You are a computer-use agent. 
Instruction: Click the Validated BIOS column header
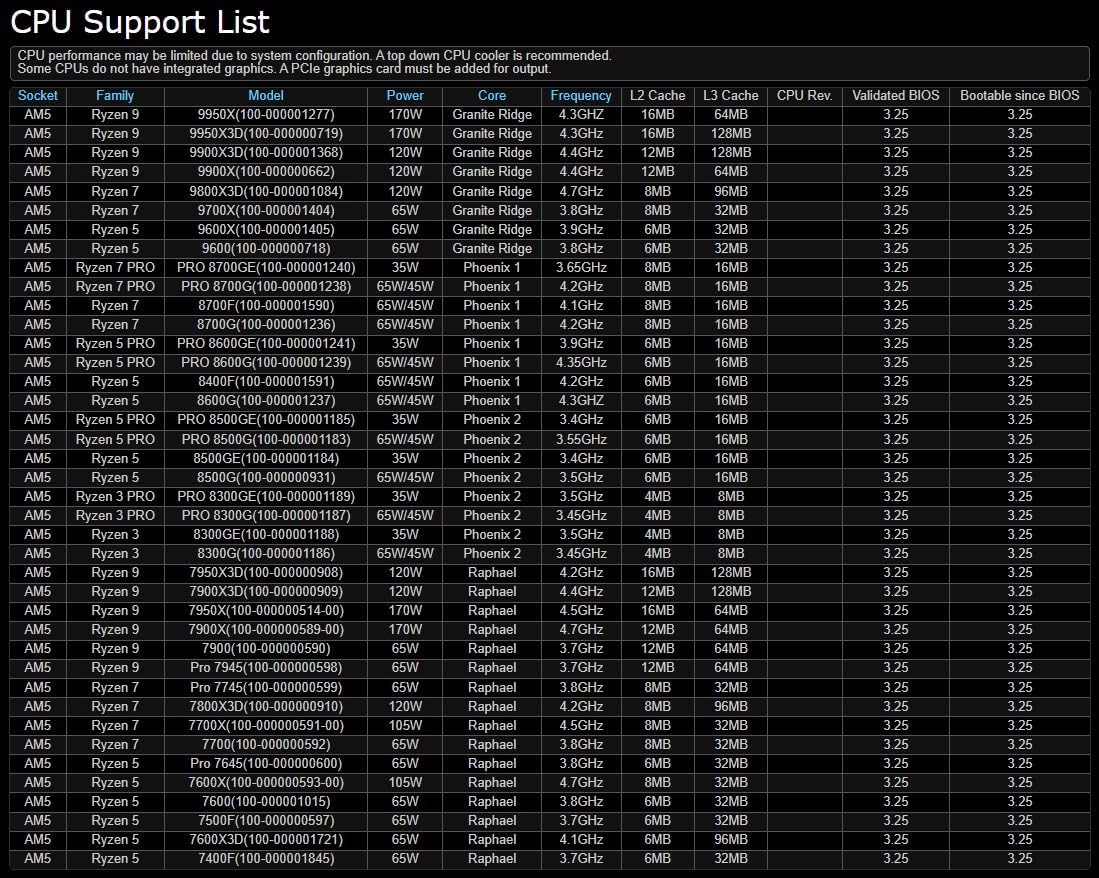[x=896, y=96]
